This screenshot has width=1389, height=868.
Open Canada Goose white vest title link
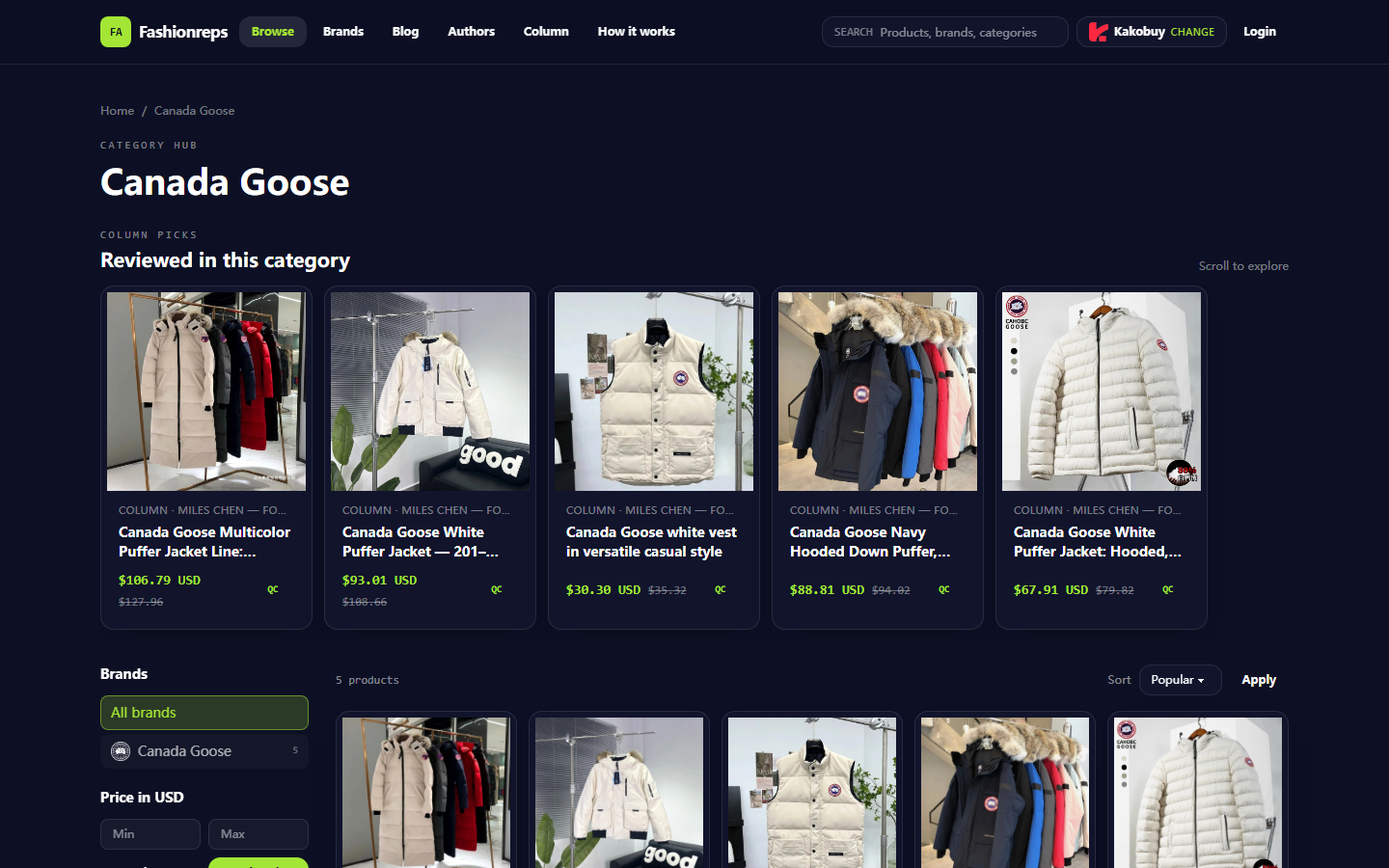[x=651, y=542]
